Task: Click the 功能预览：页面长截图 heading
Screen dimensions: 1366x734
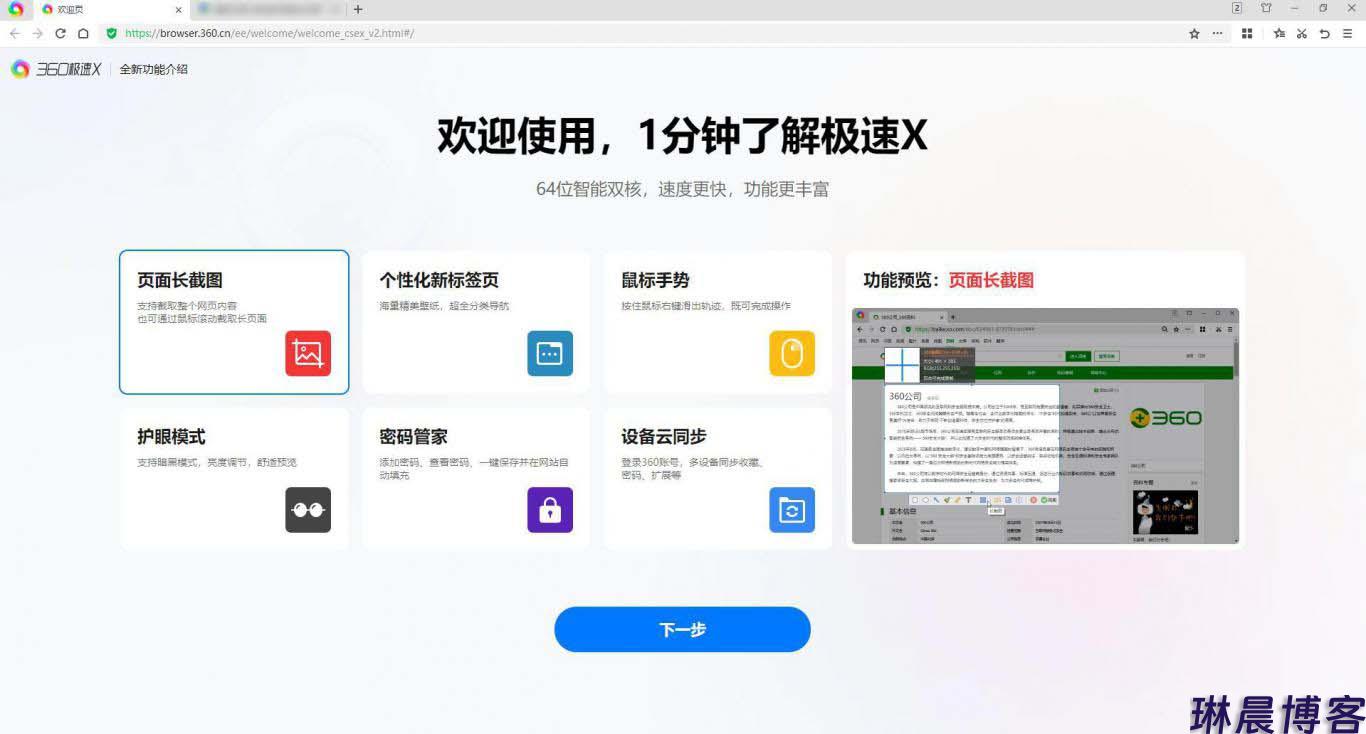Action: click(x=948, y=280)
